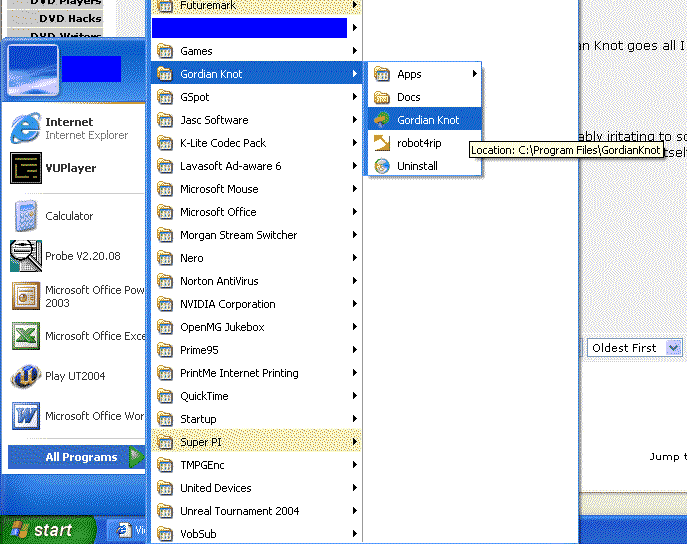Click the PowerPoint 2003 icon

[26, 296]
